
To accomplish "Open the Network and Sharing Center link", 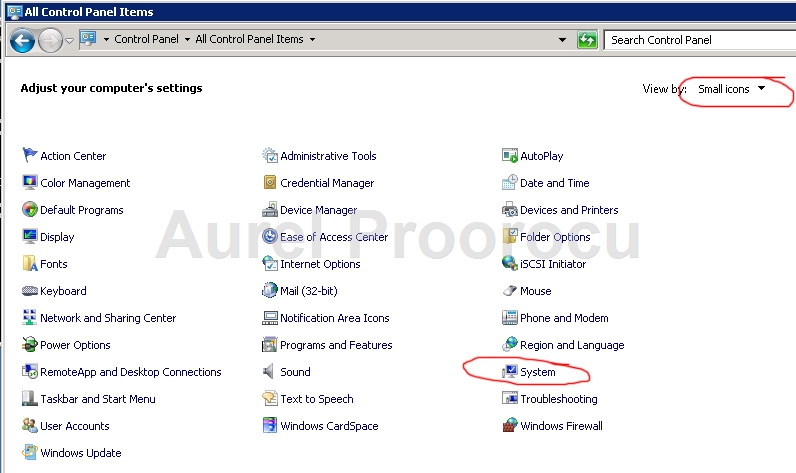I will tap(108, 318).
